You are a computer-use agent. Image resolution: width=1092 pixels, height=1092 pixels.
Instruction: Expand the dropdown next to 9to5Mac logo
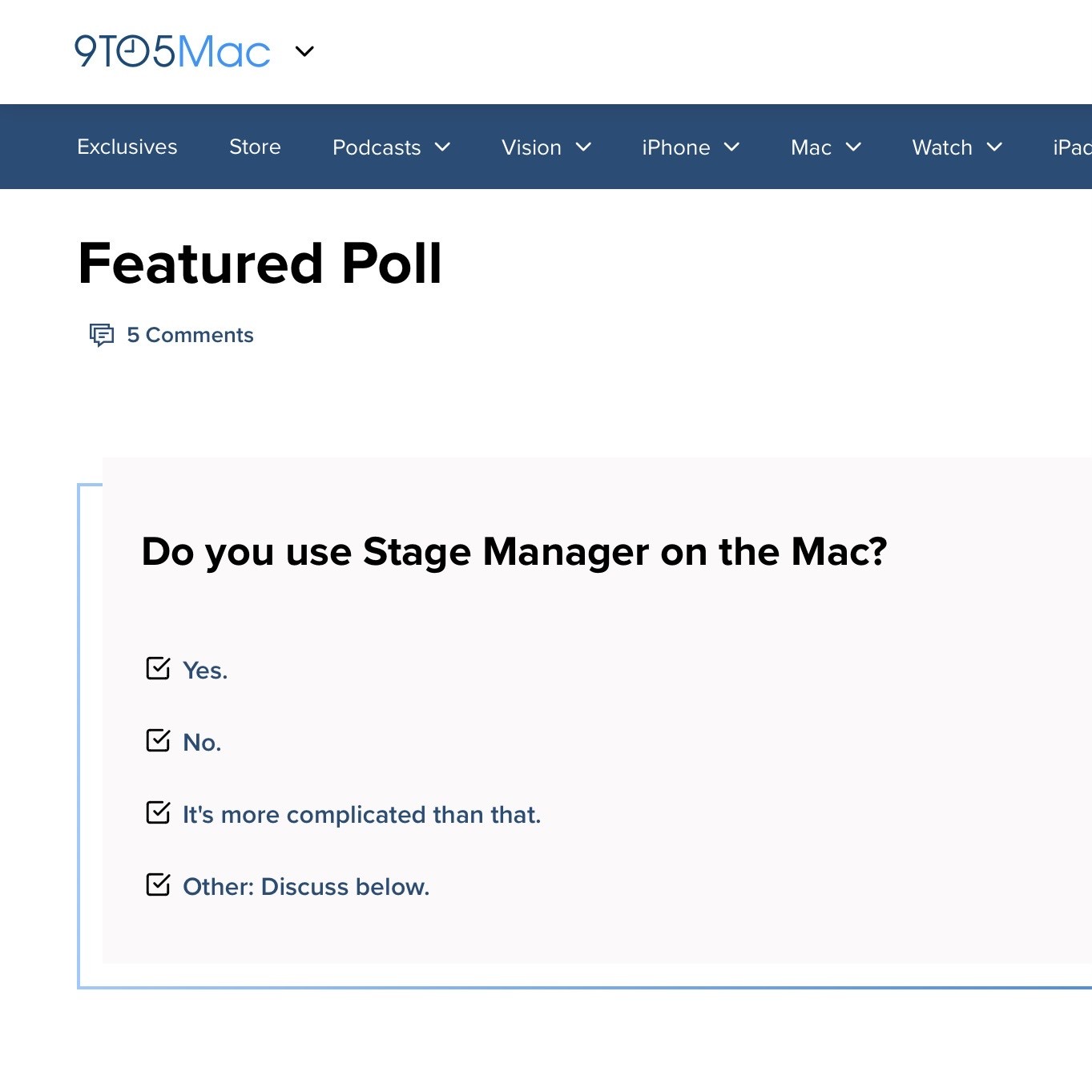(x=304, y=51)
